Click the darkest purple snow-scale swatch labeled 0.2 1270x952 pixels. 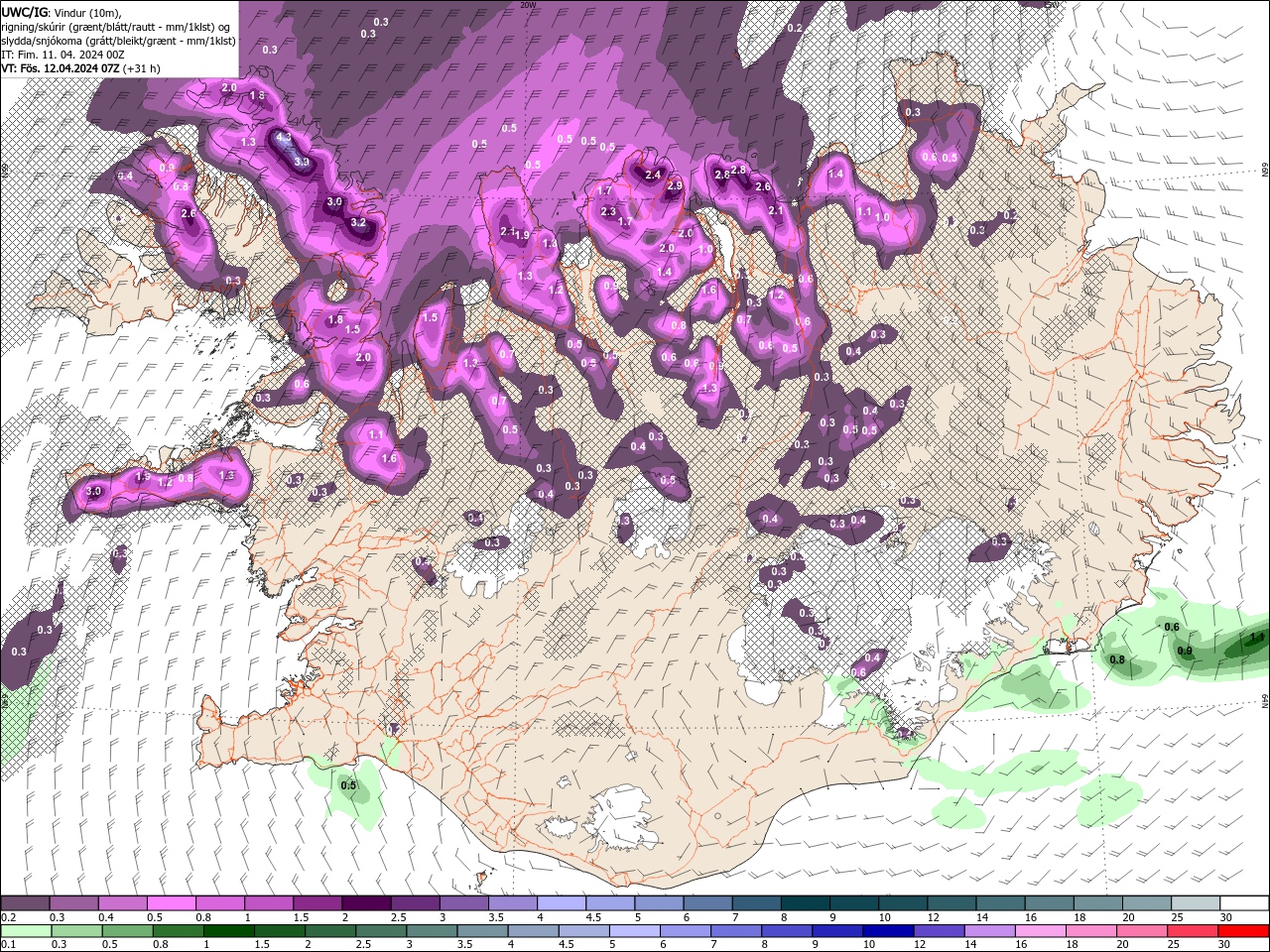point(25,903)
